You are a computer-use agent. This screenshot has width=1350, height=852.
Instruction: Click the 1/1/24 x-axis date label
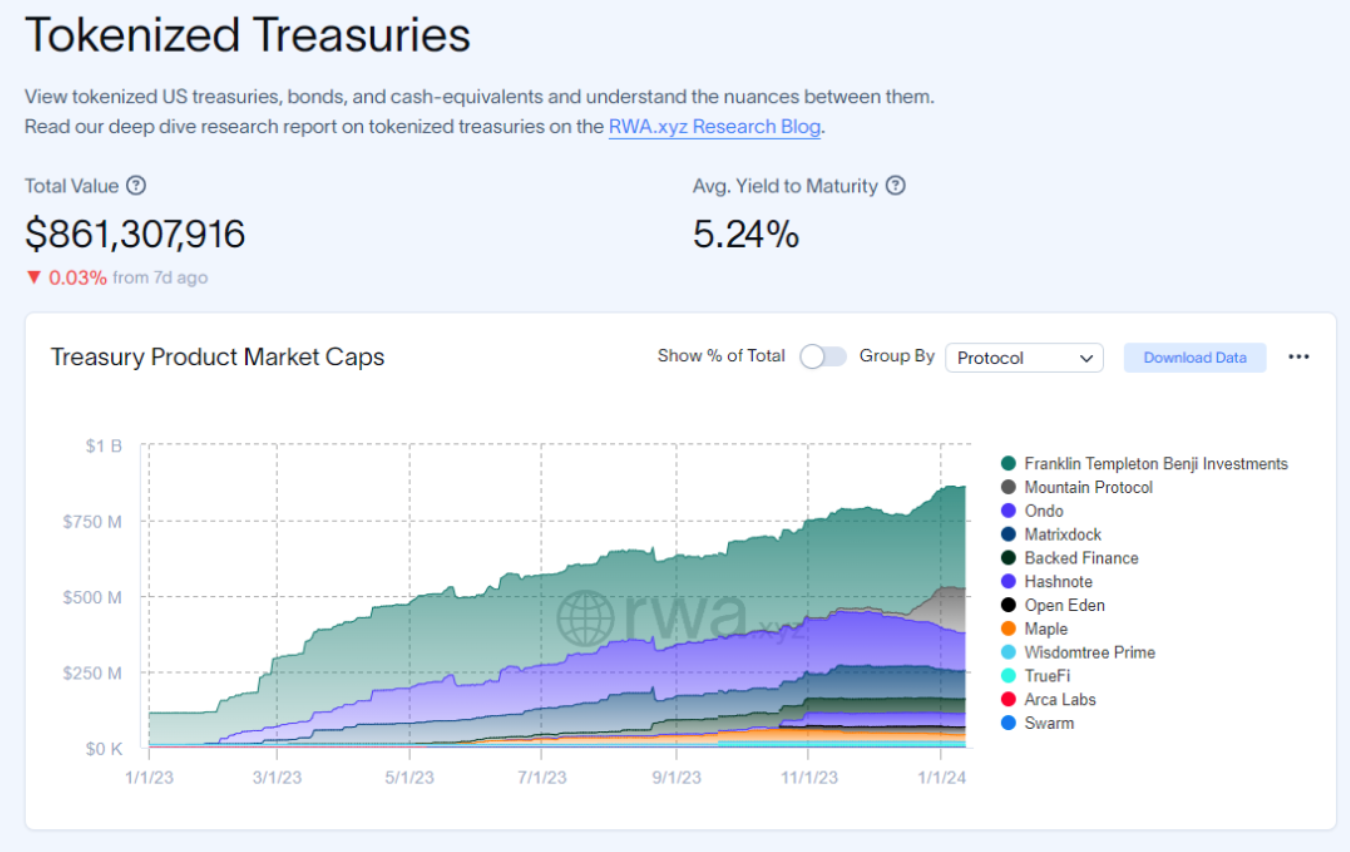click(940, 777)
